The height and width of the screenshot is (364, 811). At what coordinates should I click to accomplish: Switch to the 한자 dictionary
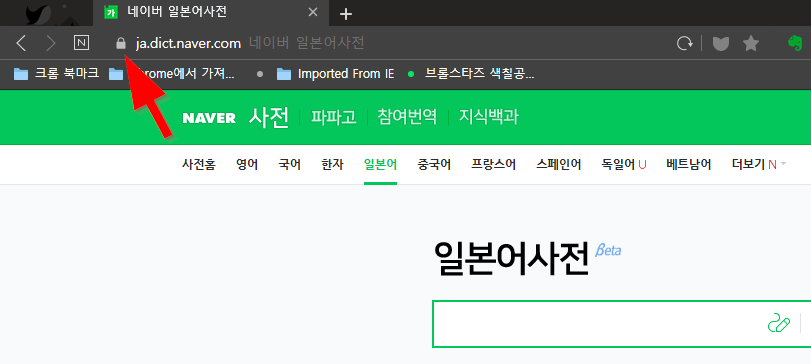point(332,165)
